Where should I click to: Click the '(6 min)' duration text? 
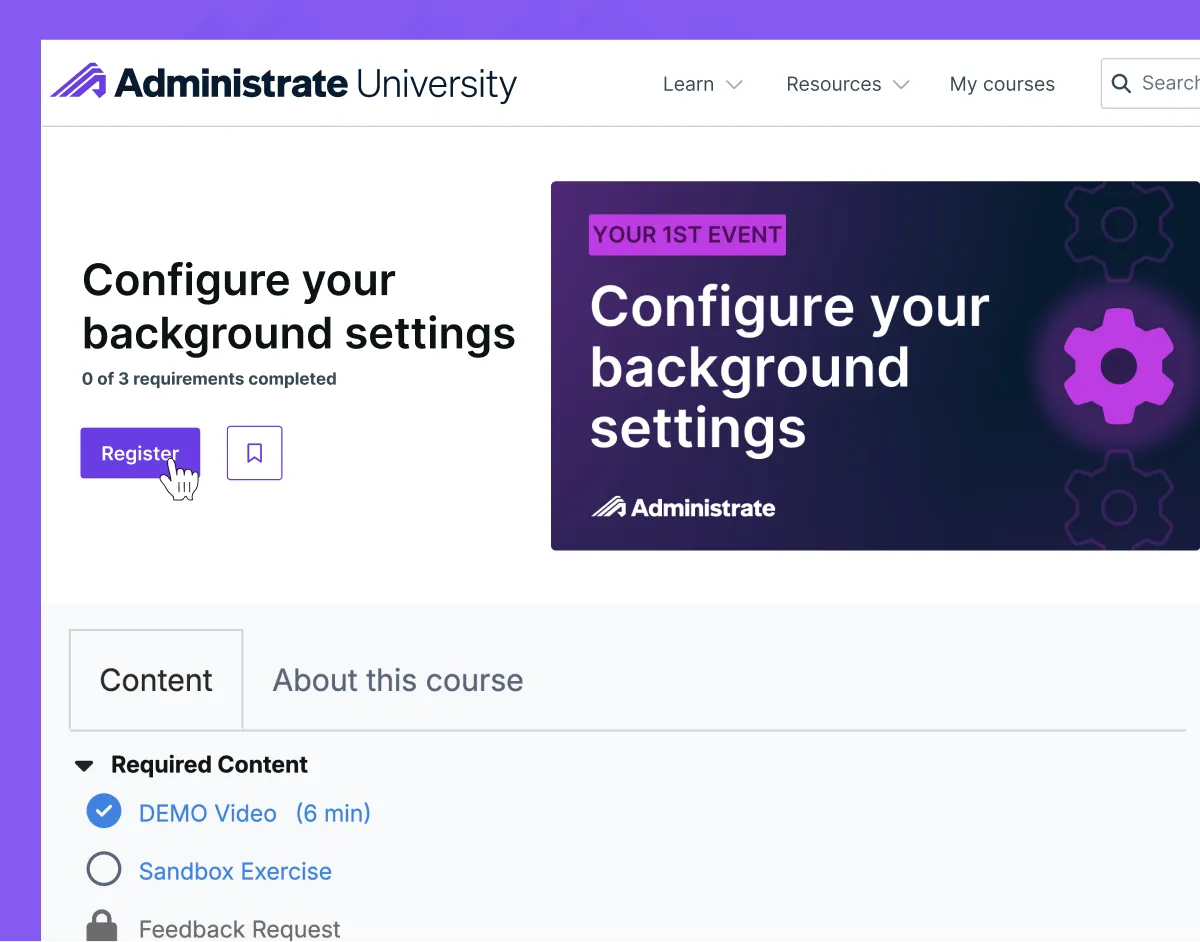pos(333,813)
